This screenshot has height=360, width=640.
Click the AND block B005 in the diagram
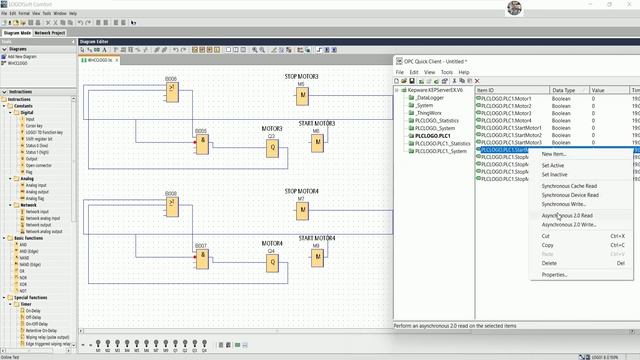[x=202, y=144]
